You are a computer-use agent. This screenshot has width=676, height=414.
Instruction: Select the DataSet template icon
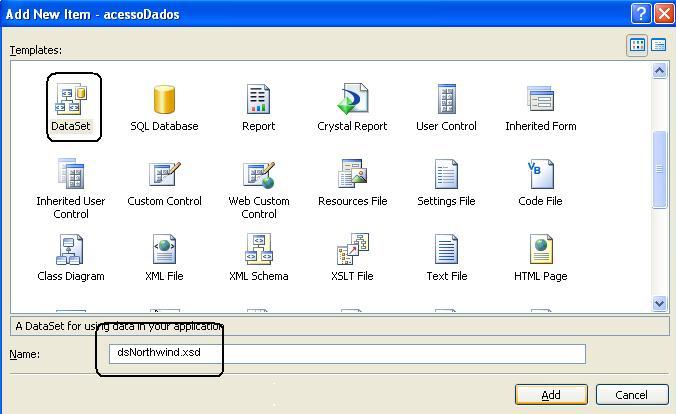coord(71,99)
